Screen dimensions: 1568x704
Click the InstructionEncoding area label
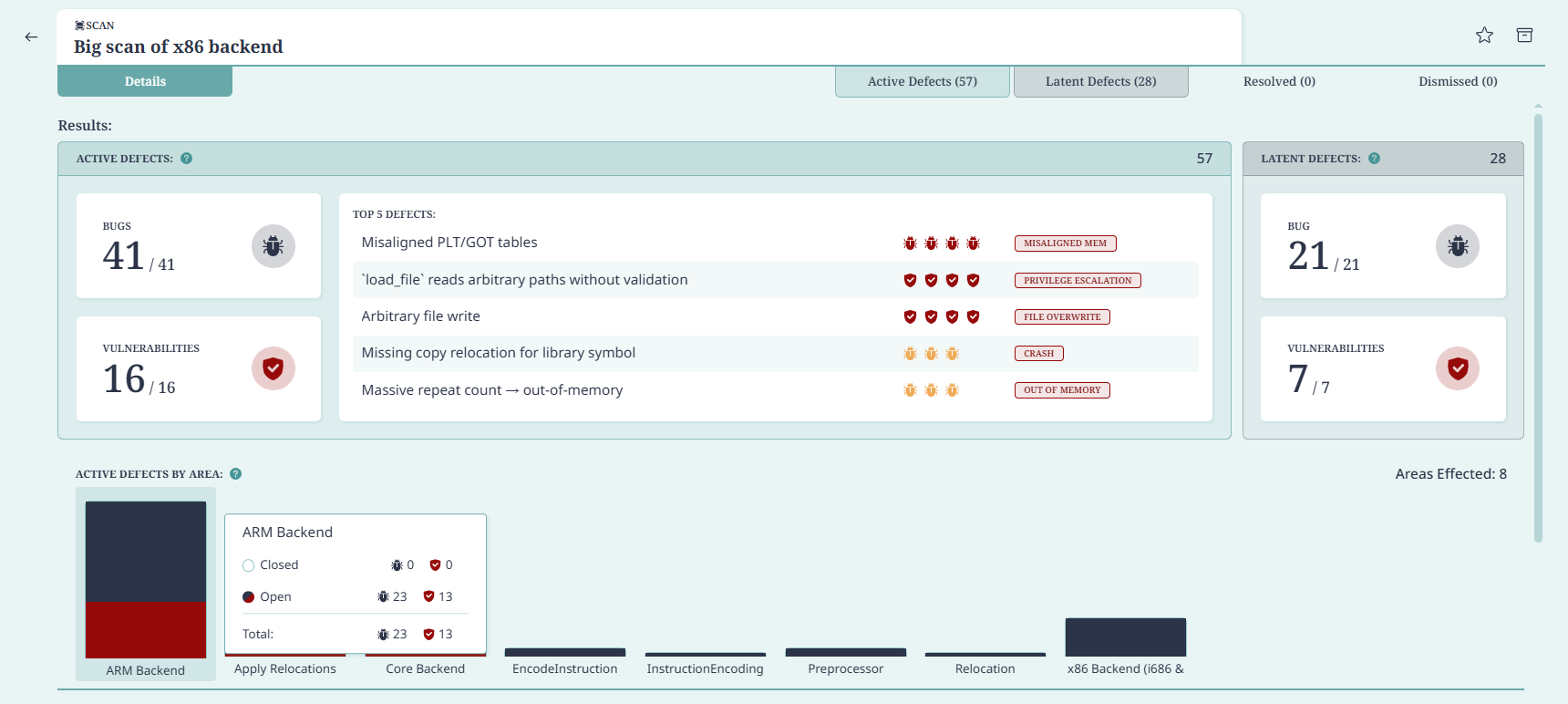tap(706, 668)
